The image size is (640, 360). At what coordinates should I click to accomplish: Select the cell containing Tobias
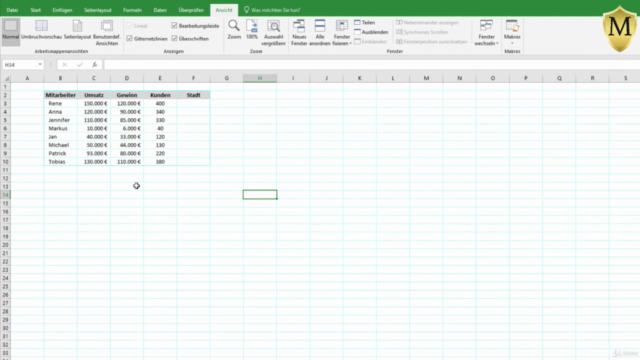coord(60,162)
